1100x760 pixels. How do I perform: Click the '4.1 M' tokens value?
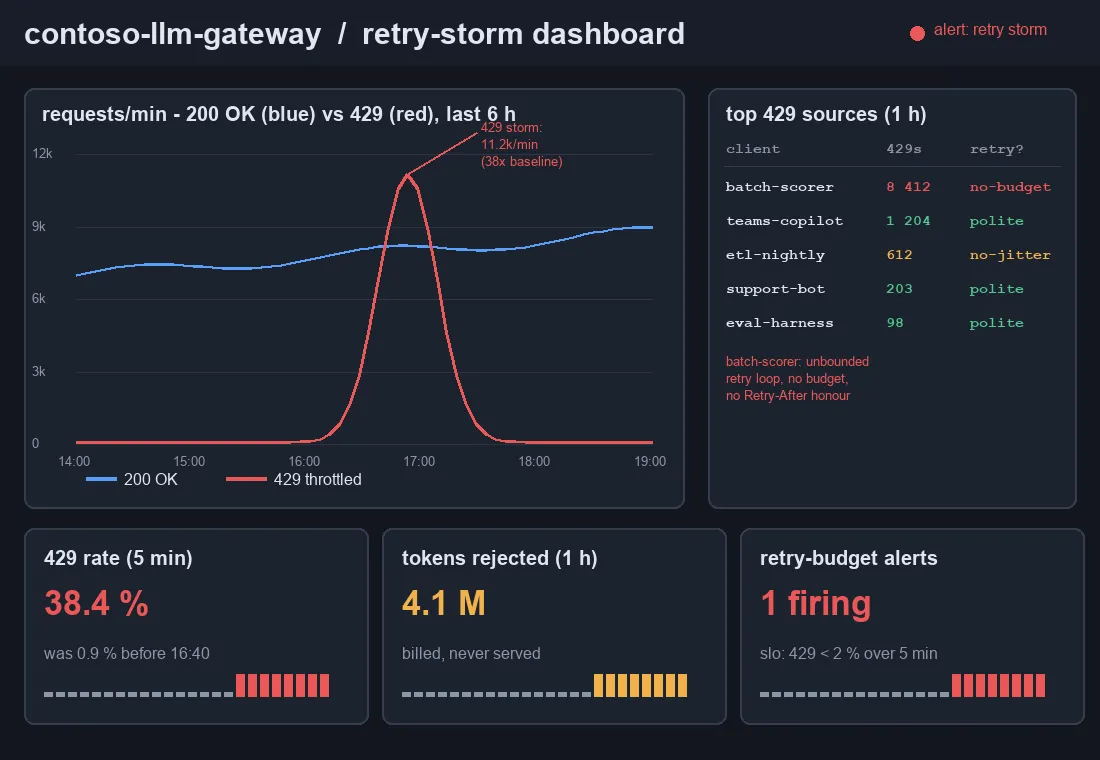pos(443,603)
